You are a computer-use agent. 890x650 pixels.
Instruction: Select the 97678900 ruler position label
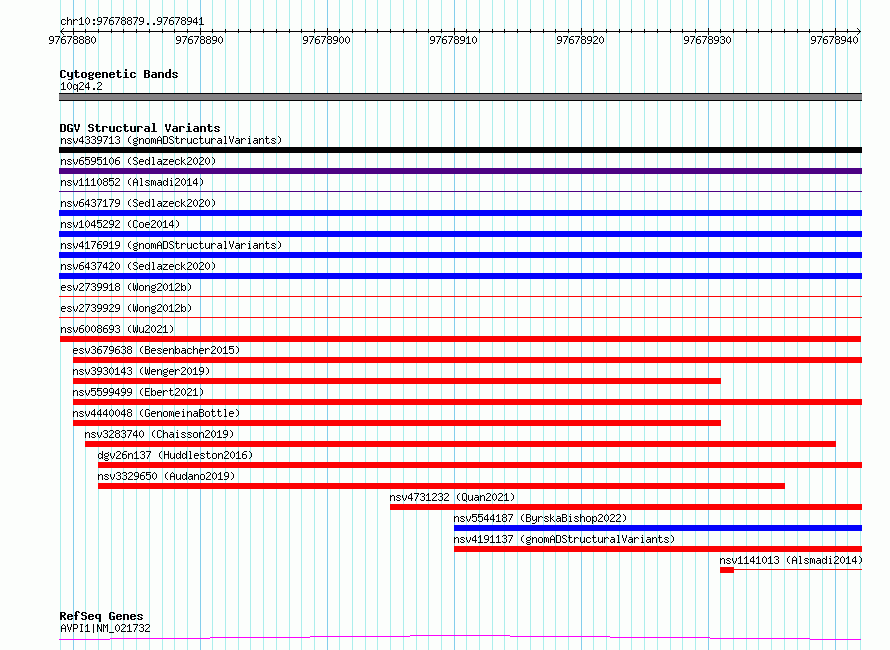pyautogui.click(x=326, y=40)
